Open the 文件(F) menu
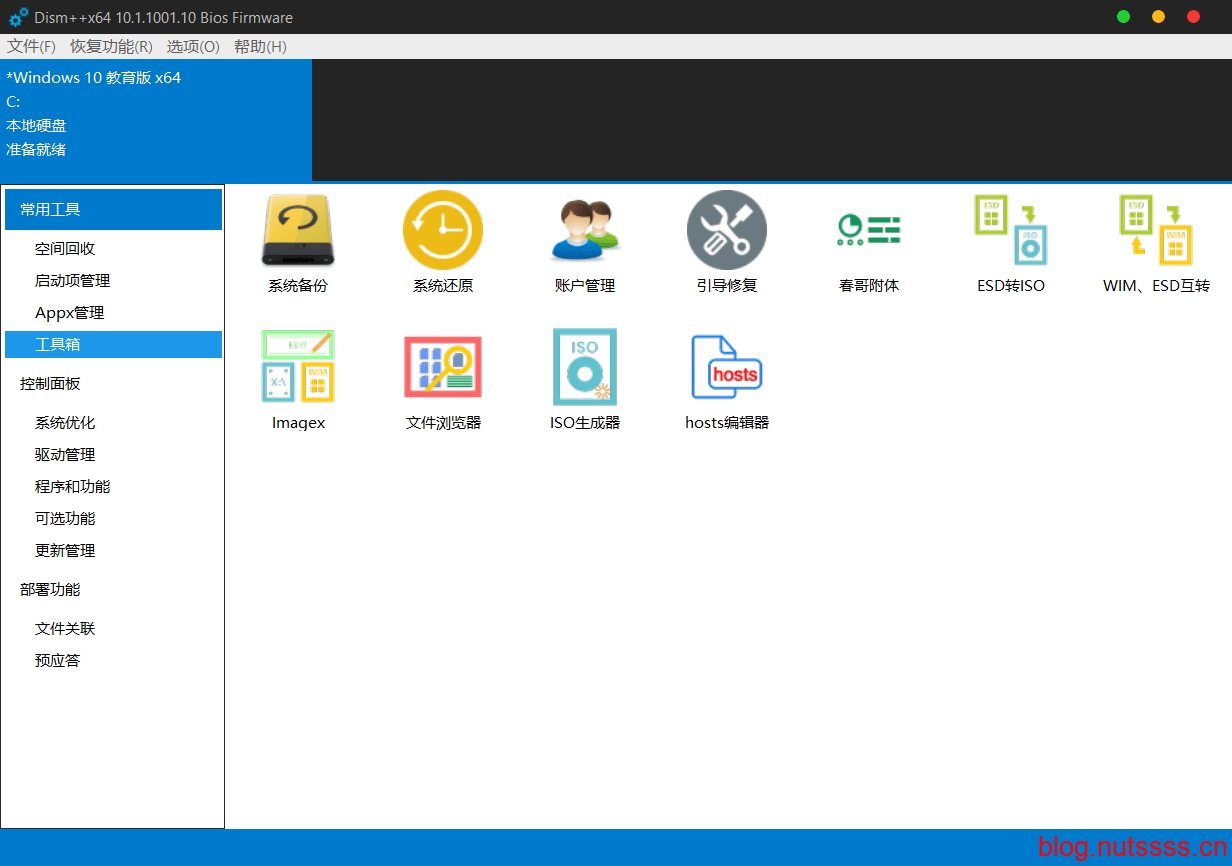This screenshot has width=1232, height=866. pos(31,46)
